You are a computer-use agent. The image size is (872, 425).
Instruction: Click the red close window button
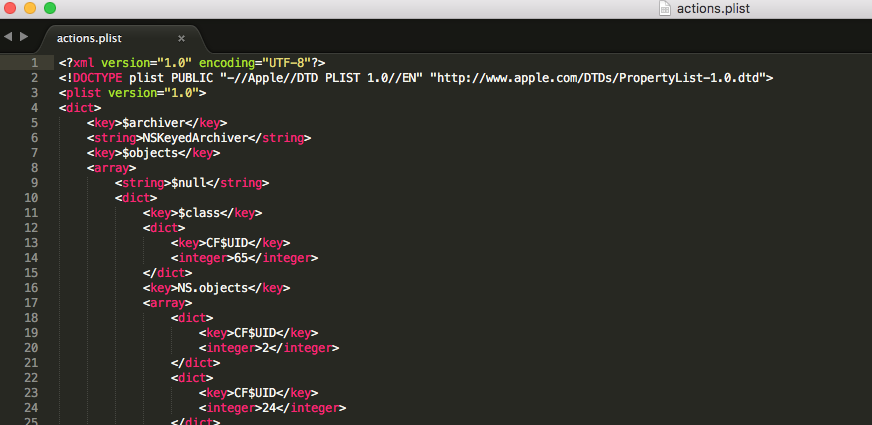coord(10,8)
